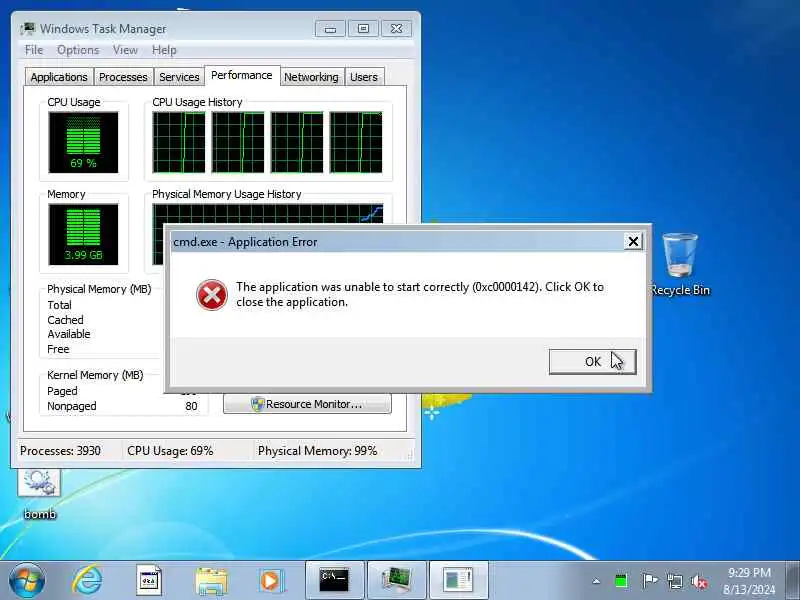Viewport: 800px width, 600px height.
Task: Click the Task Manager title bar icon
Action: pos(28,29)
